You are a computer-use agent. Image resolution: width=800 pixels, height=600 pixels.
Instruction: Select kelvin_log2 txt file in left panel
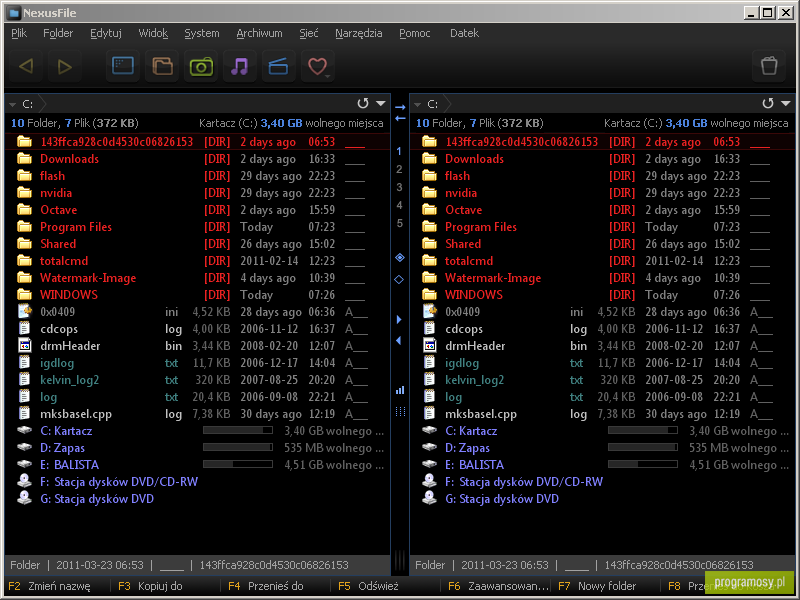(197, 380)
